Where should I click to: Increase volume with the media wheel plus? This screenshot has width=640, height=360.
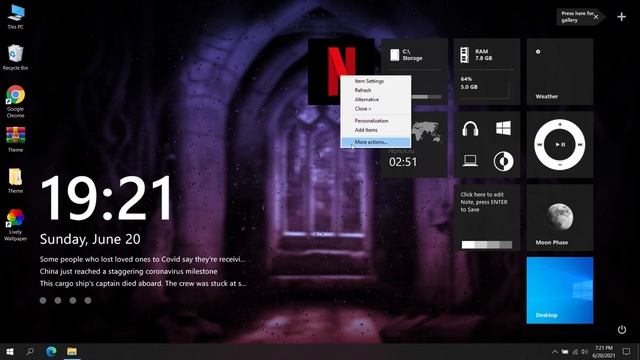coord(560,124)
